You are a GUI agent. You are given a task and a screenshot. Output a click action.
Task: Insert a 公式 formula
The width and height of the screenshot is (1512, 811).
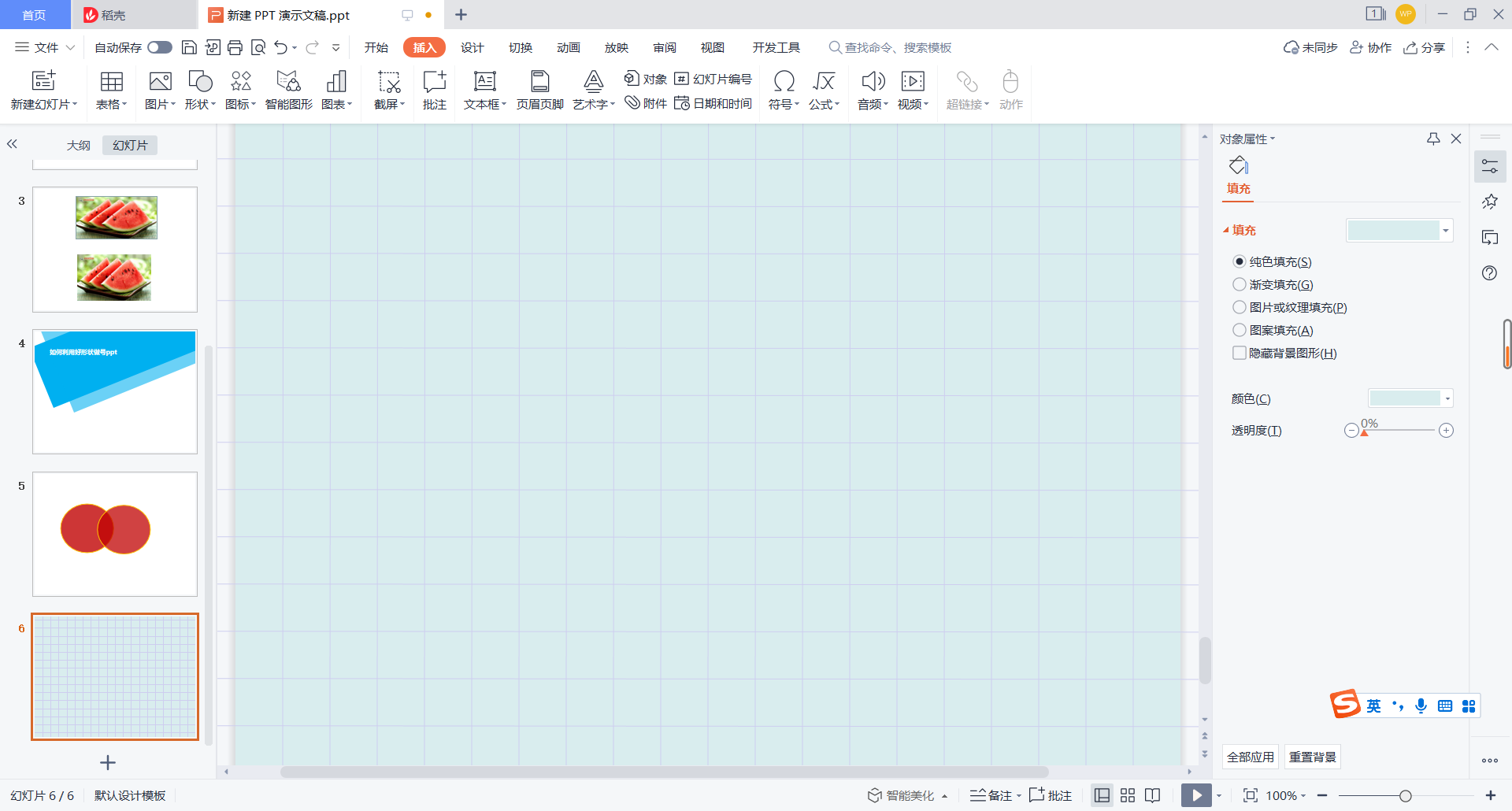click(824, 91)
